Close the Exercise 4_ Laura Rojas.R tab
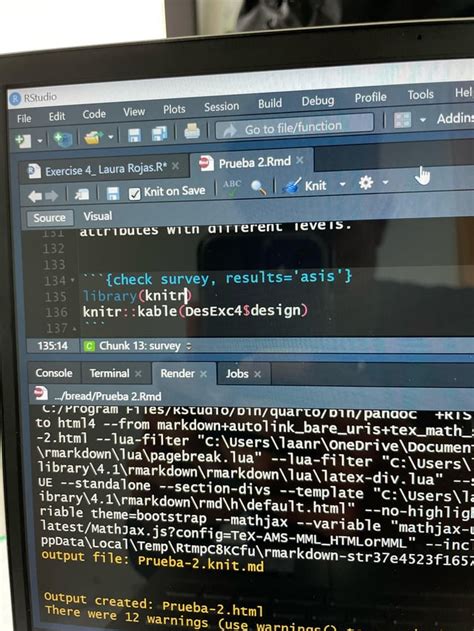The height and width of the screenshot is (631, 474). 175,166
